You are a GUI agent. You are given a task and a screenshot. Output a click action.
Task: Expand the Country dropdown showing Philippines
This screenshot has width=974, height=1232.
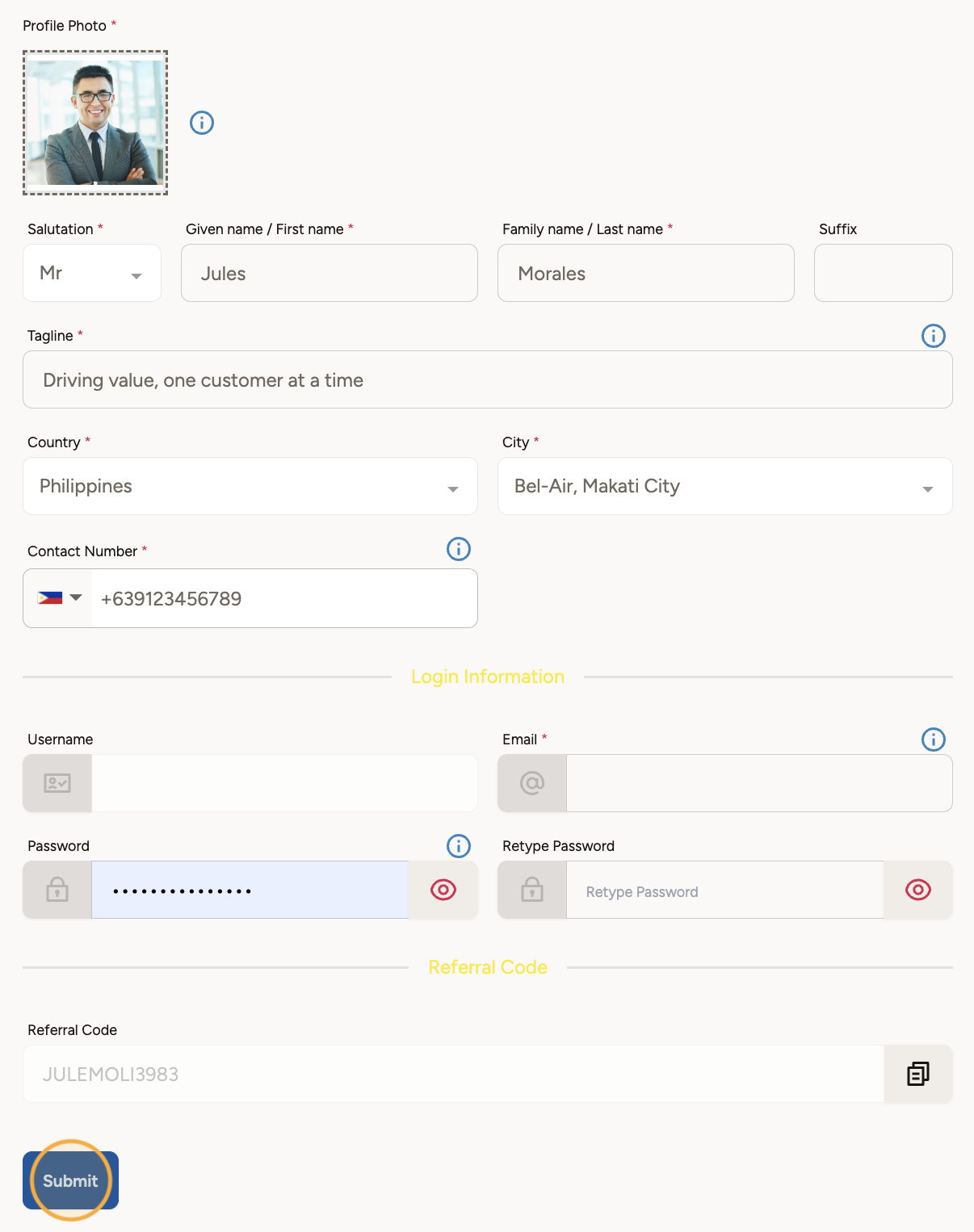(x=250, y=487)
